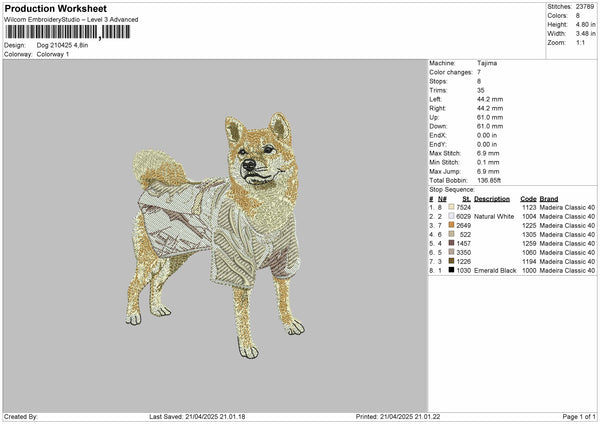Click the mauve swatch beside stitch count 1457
The width and height of the screenshot is (600, 424).
(451, 243)
